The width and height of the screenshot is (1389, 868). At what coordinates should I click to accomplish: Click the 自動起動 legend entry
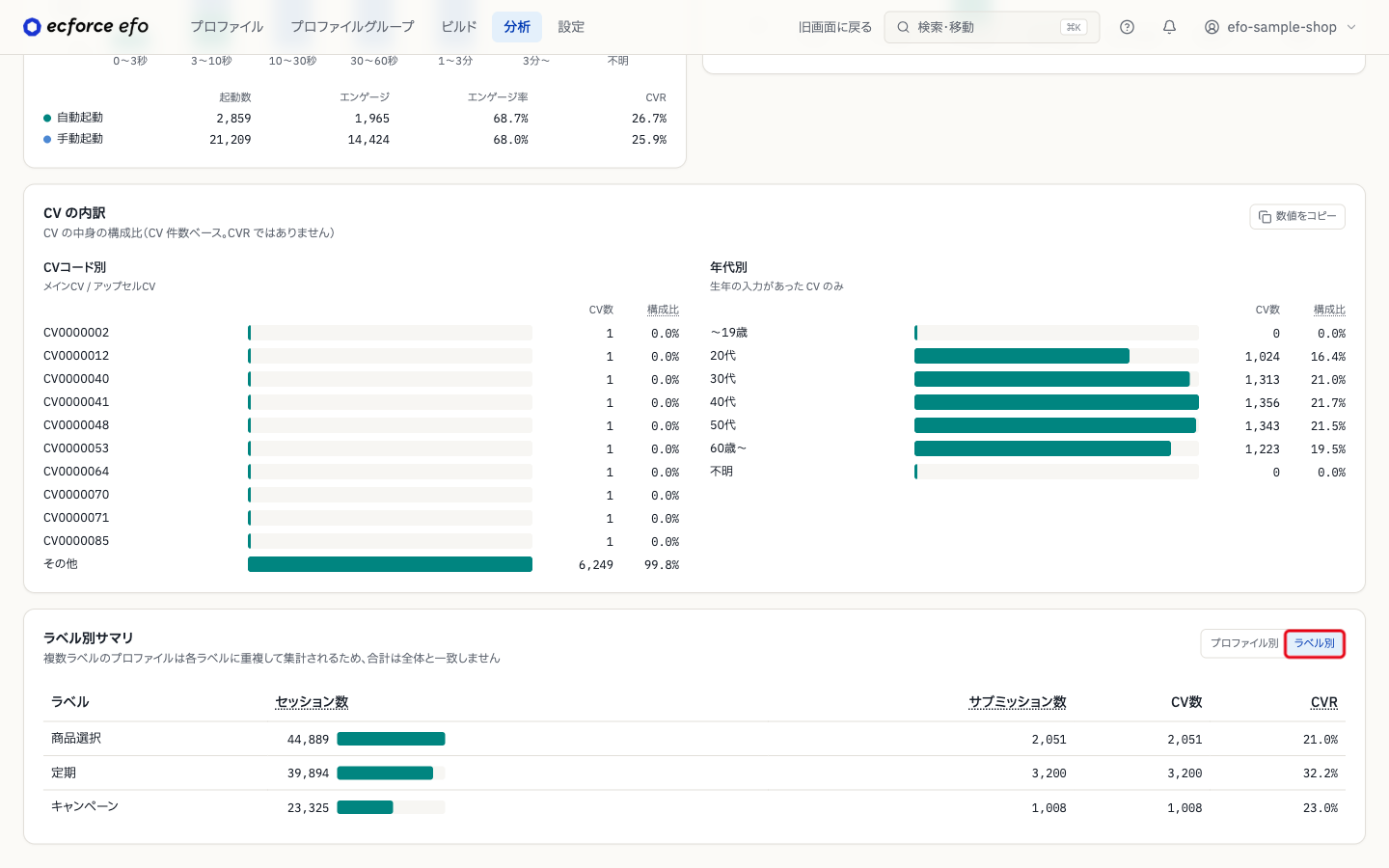click(73, 118)
